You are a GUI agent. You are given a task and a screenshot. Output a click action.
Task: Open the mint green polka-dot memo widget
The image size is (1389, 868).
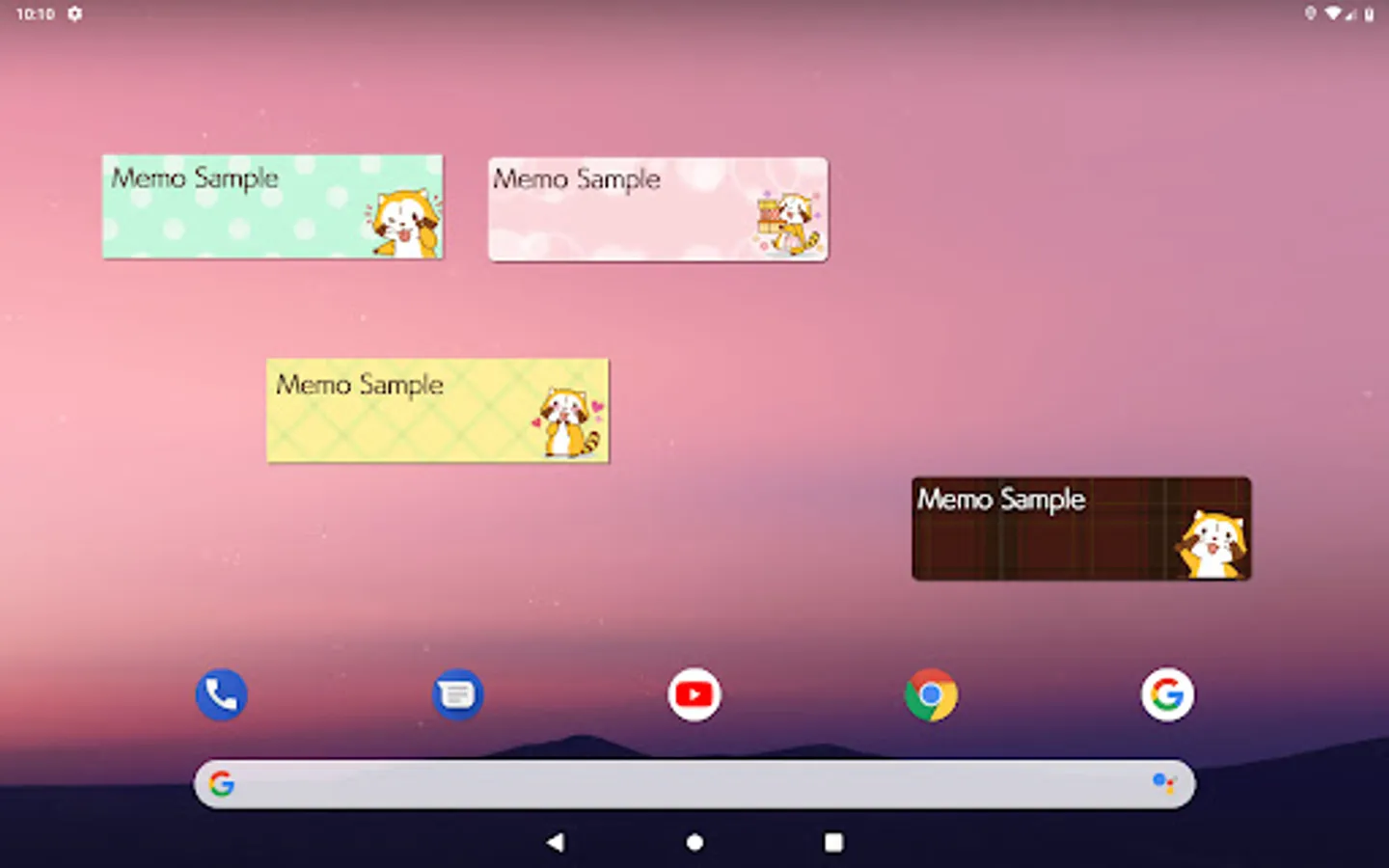click(273, 206)
